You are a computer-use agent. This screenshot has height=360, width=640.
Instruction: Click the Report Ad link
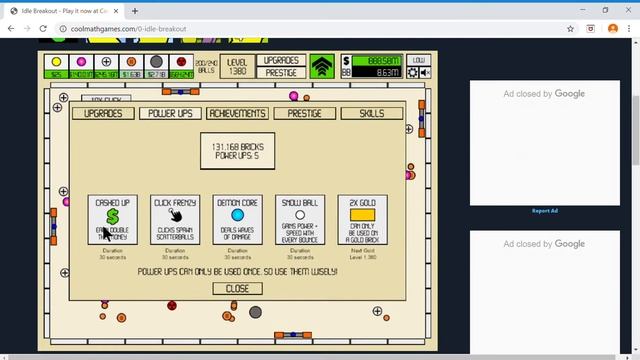pyautogui.click(x=544, y=211)
